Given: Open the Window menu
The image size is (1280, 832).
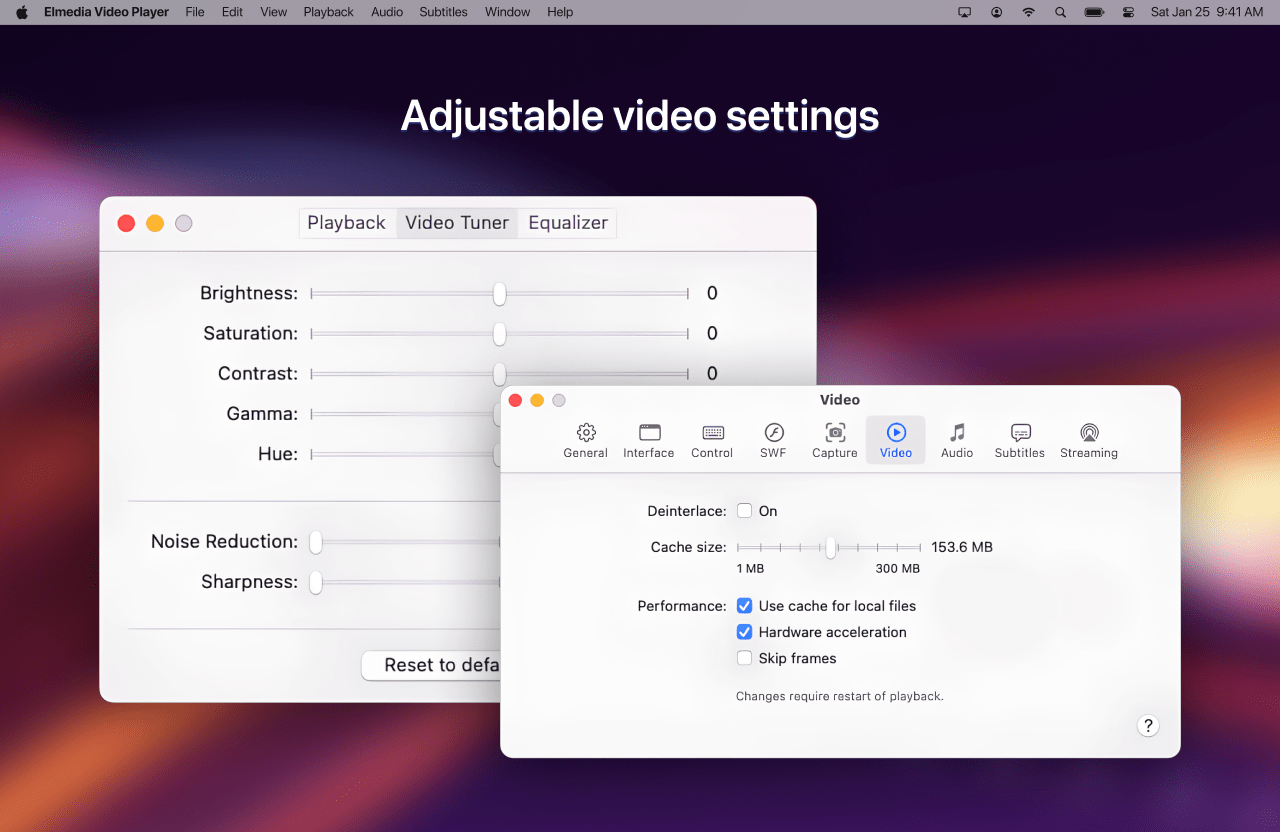Looking at the screenshot, I should (508, 12).
